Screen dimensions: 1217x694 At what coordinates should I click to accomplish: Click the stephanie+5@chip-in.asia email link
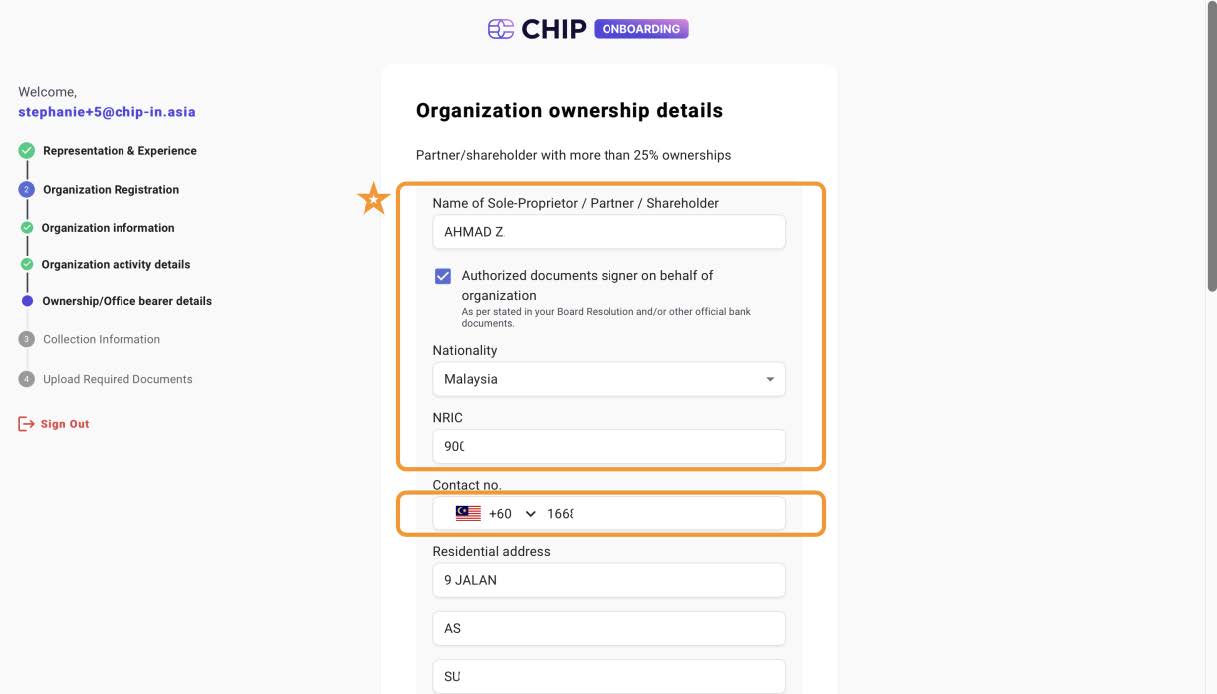[107, 112]
